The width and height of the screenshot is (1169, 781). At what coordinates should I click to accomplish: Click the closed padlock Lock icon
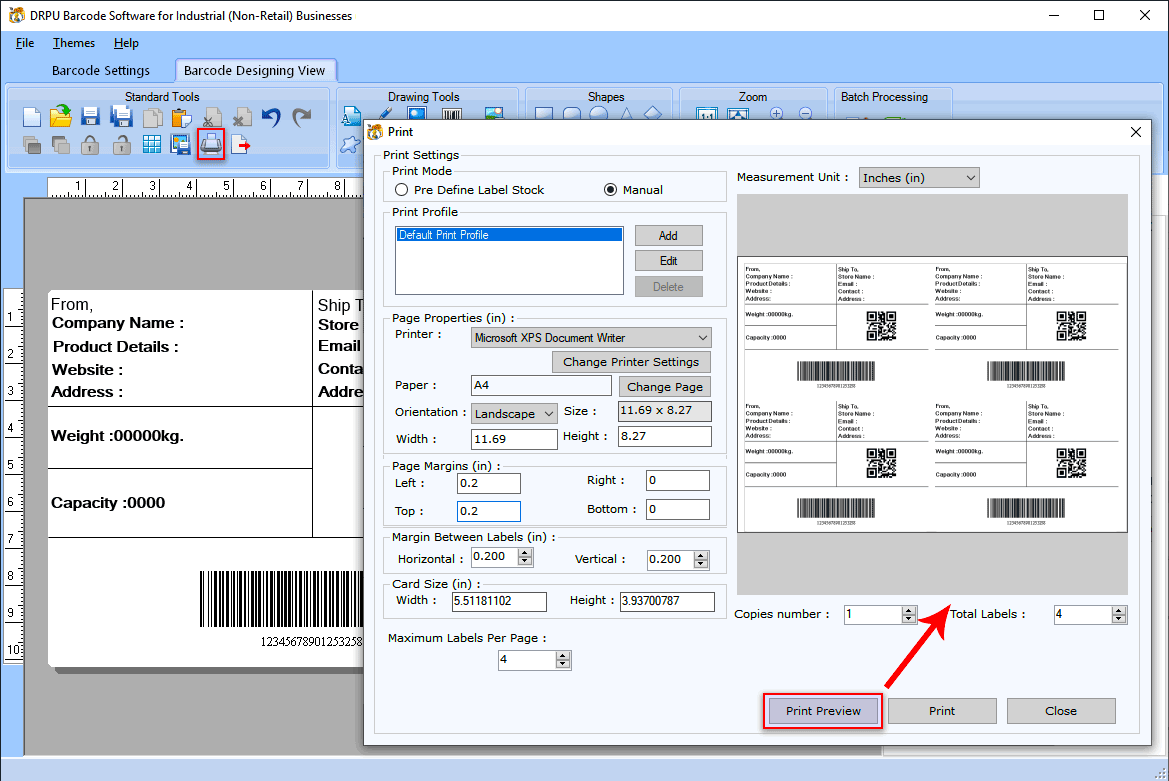90,145
